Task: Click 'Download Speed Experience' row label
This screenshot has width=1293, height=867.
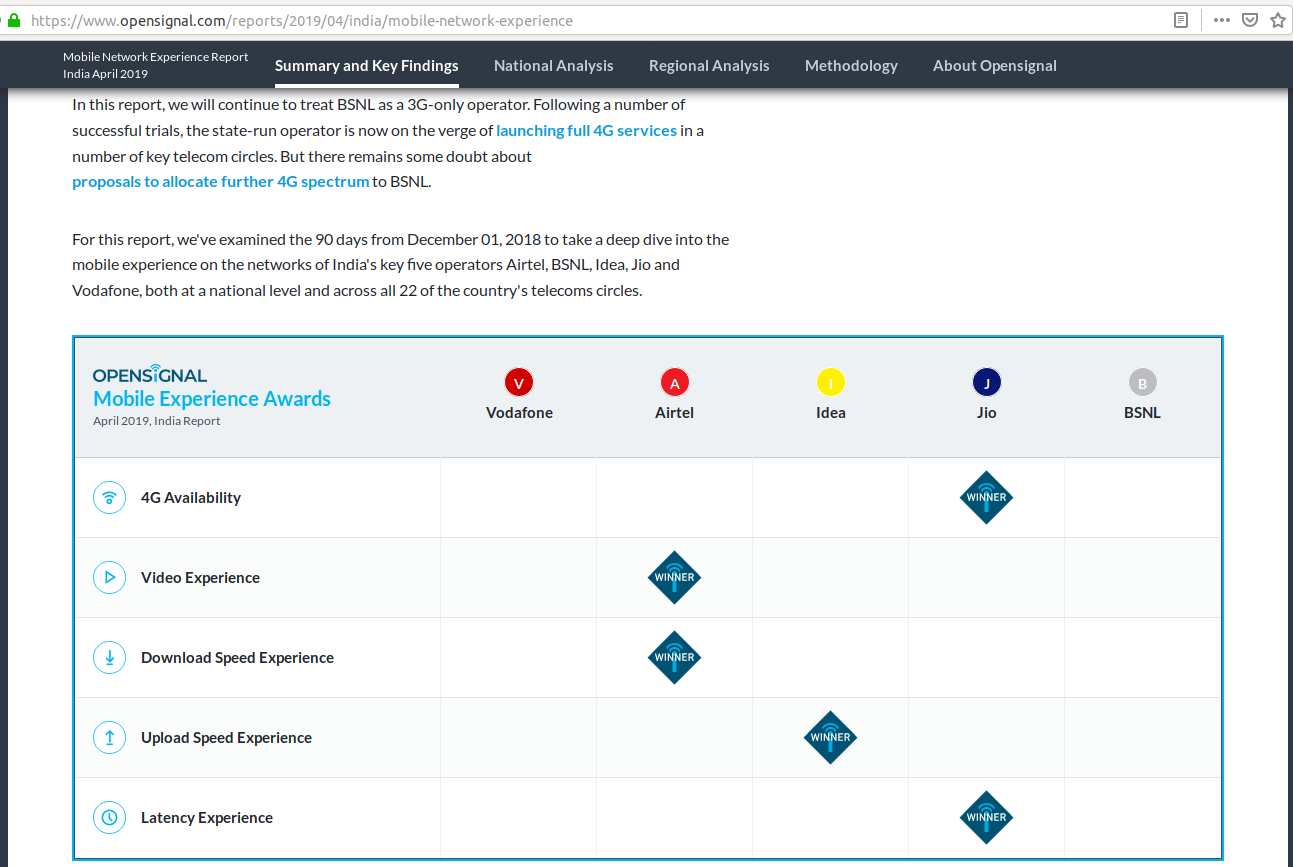Action: click(237, 658)
